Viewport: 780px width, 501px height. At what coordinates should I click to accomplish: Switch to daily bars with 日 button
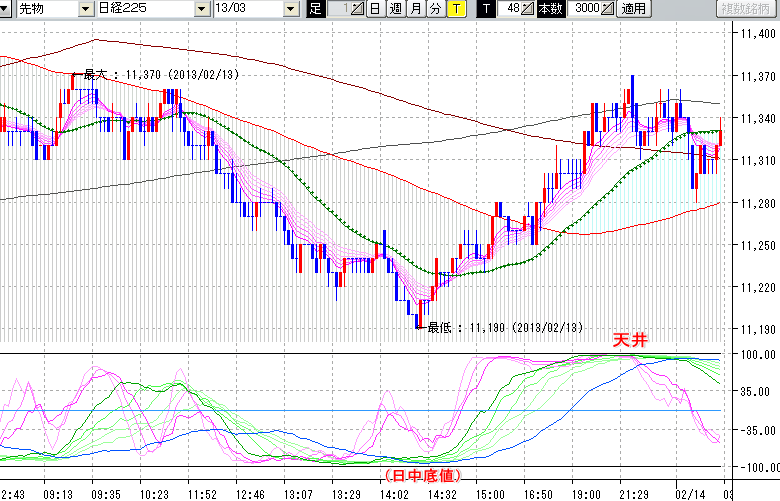pyautogui.click(x=374, y=9)
